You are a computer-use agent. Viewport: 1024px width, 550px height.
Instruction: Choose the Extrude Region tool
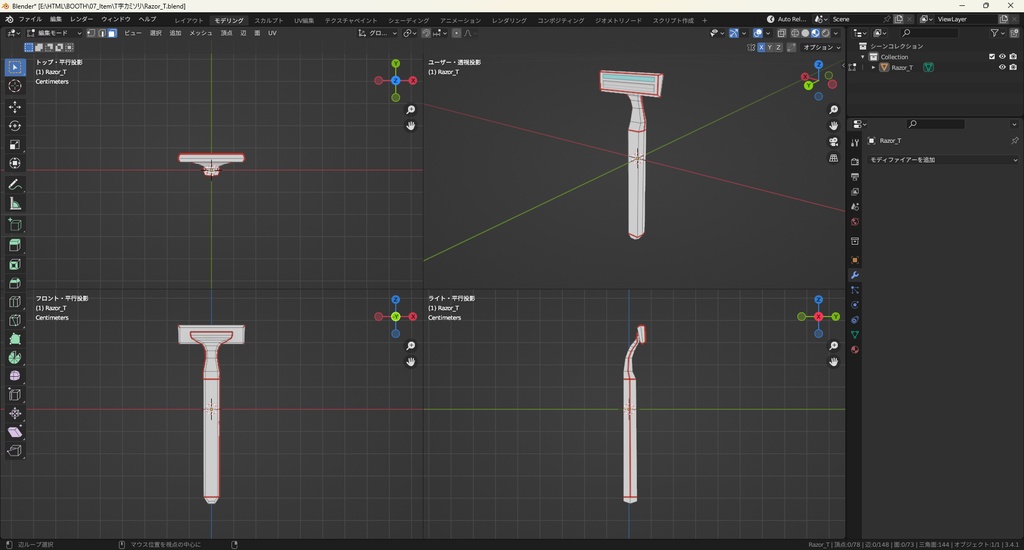coord(15,245)
